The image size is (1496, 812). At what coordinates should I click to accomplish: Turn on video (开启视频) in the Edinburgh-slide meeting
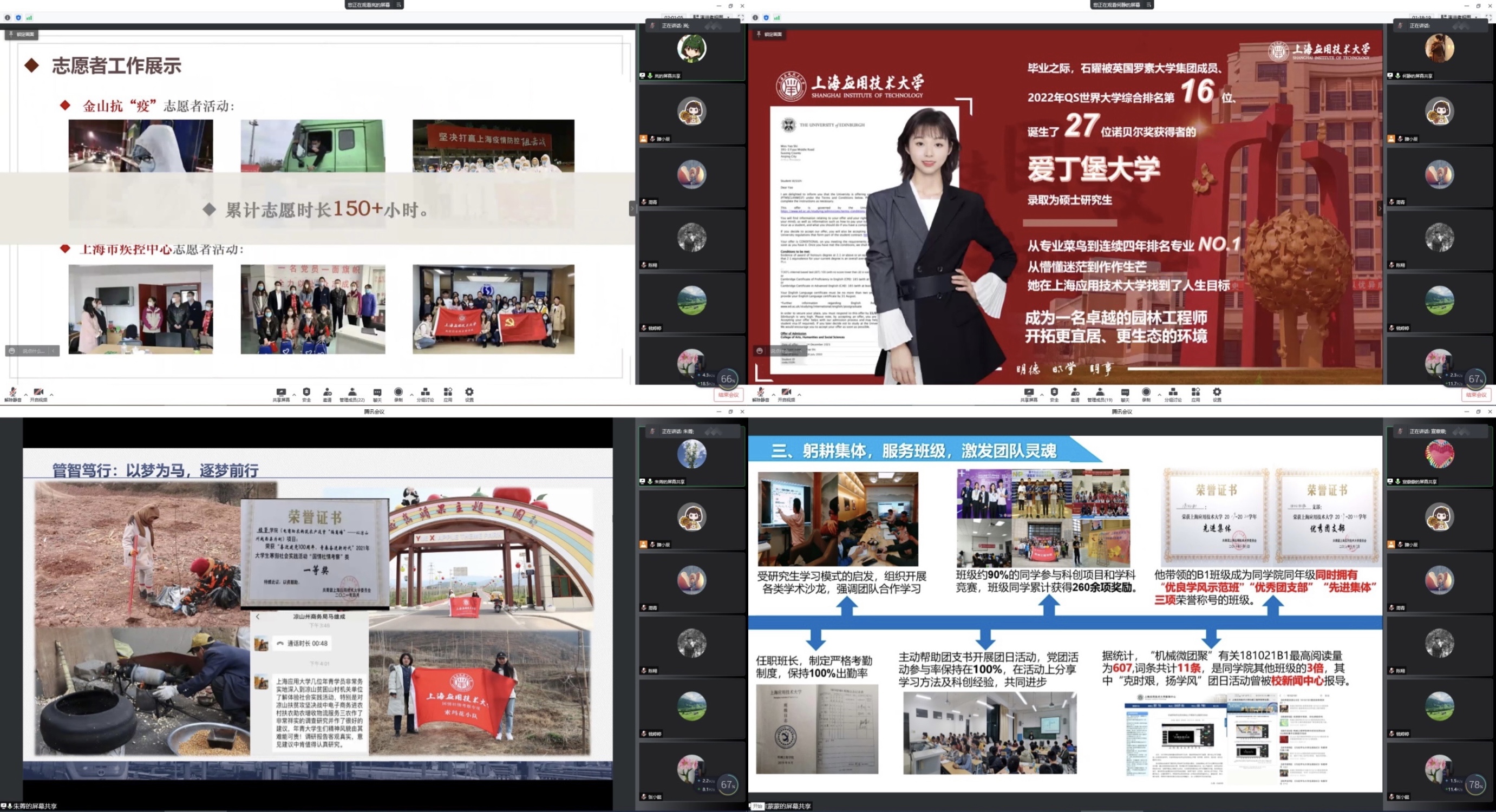click(x=786, y=393)
